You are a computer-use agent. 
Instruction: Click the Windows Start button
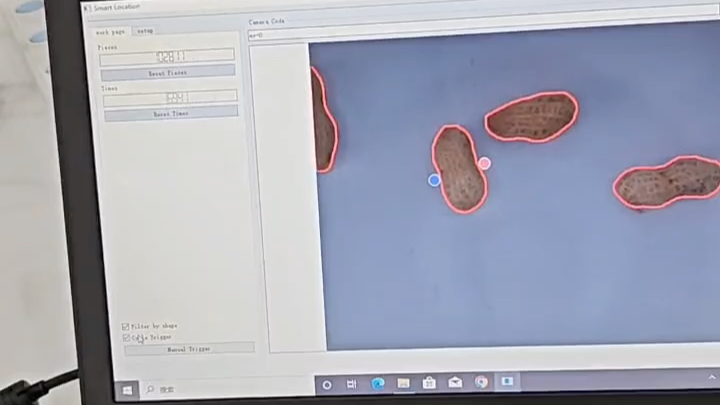click(x=128, y=389)
